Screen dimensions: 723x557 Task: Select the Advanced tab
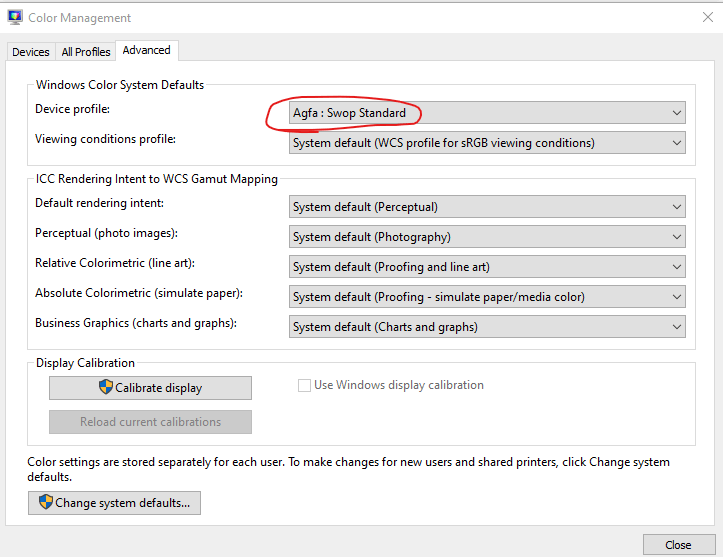(x=147, y=50)
